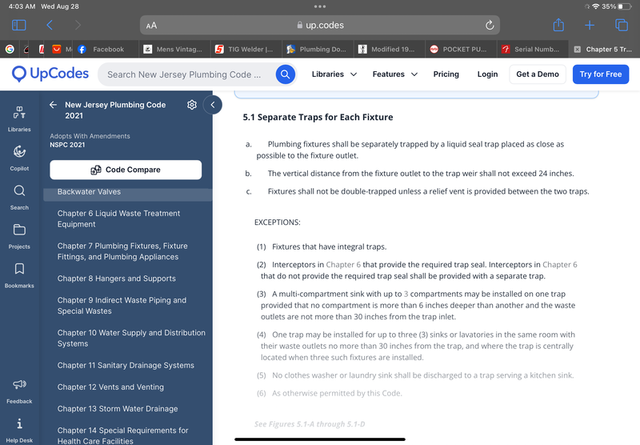Open a new tab with plus icon
The image size is (640, 445).
pos(589,25)
